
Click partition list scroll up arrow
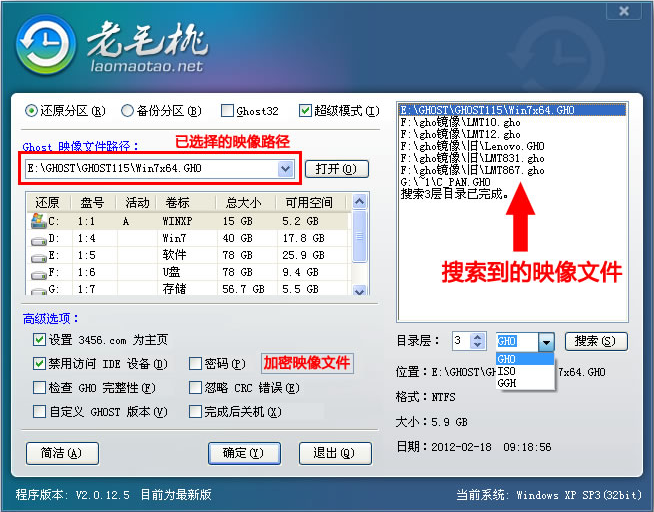click(360, 202)
